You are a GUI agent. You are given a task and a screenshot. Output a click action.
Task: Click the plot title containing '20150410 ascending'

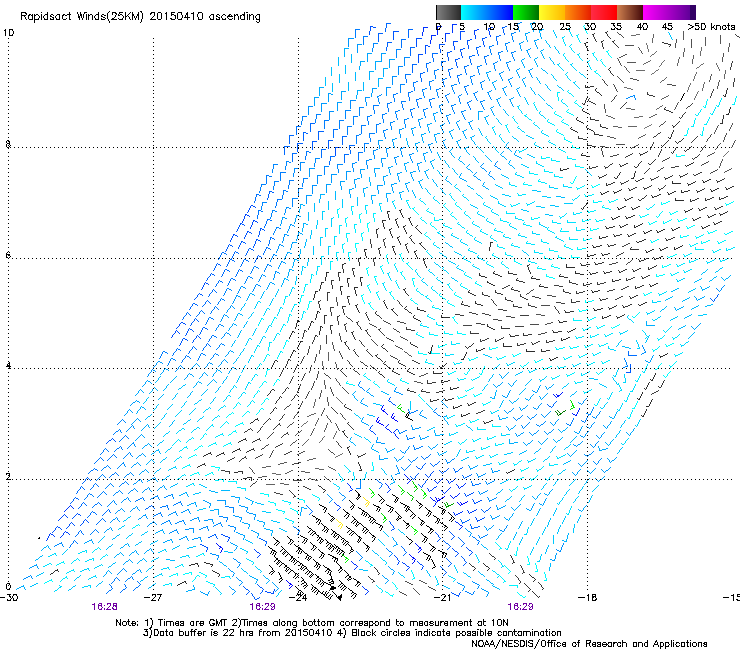click(140, 17)
